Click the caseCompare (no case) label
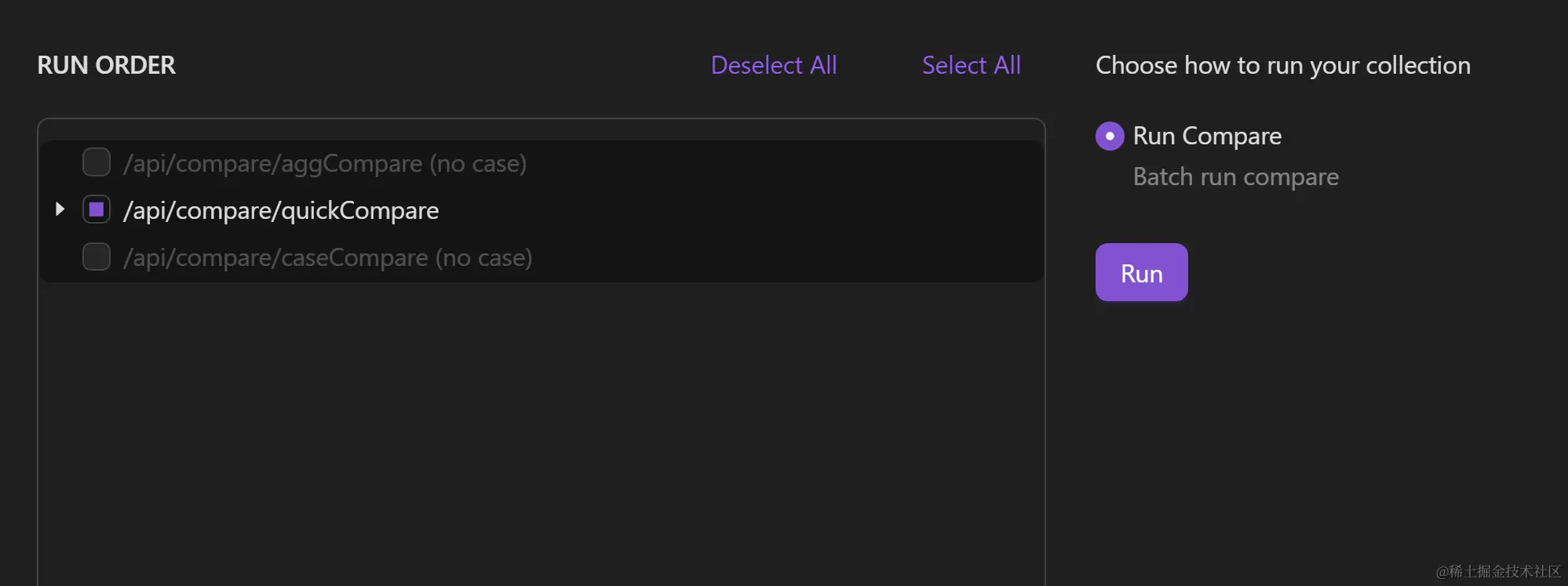1568x586 pixels. coord(328,257)
